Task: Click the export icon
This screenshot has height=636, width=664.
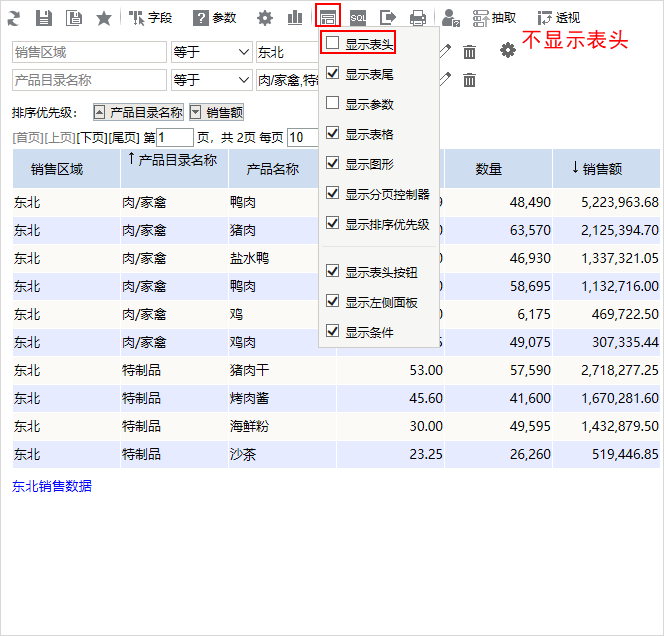Action: (x=388, y=18)
